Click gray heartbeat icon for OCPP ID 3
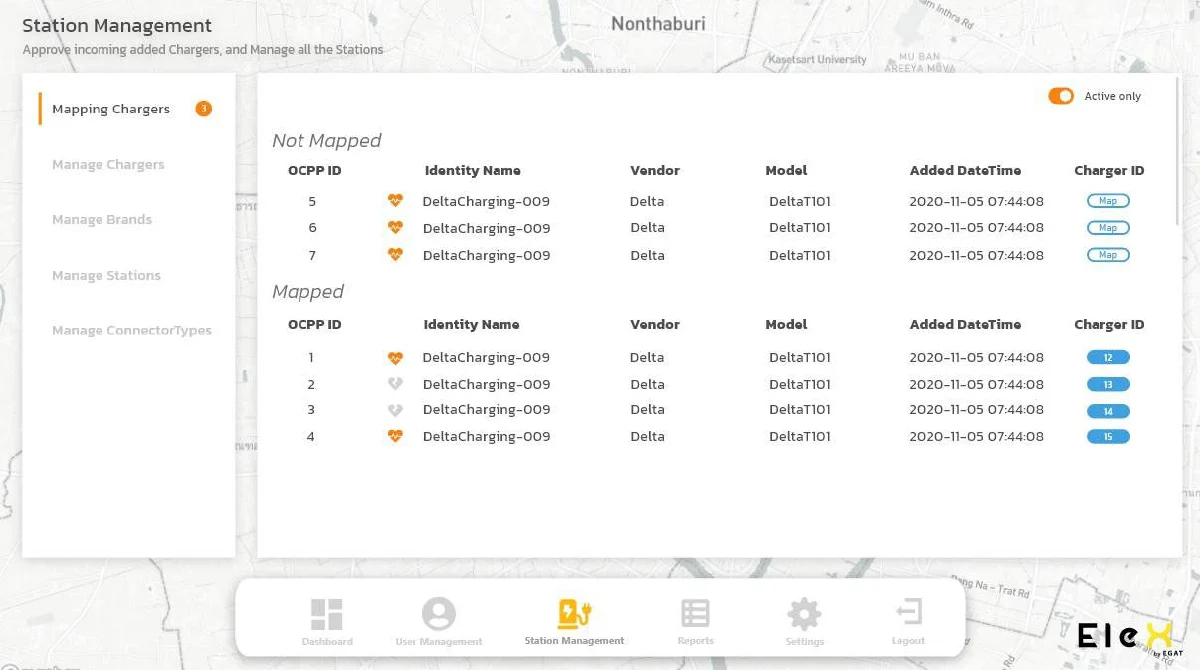The height and width of the screenshot is (670, 1200). pyautogui.click(x=395, y=410)
